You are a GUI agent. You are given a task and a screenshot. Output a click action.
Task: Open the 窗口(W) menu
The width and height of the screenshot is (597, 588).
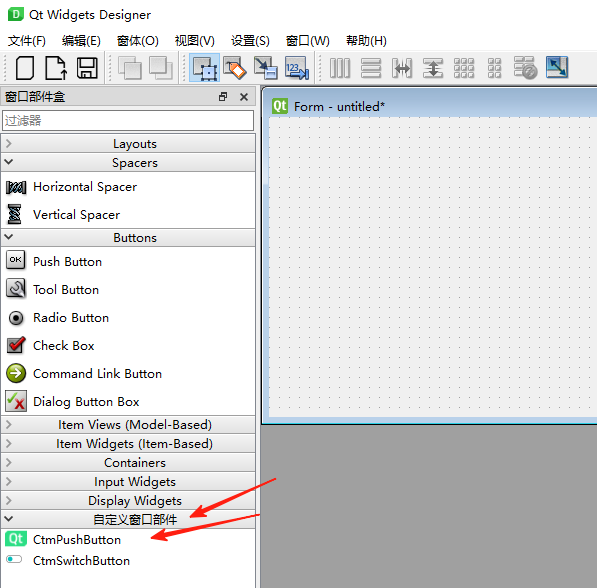coord(308,41)
